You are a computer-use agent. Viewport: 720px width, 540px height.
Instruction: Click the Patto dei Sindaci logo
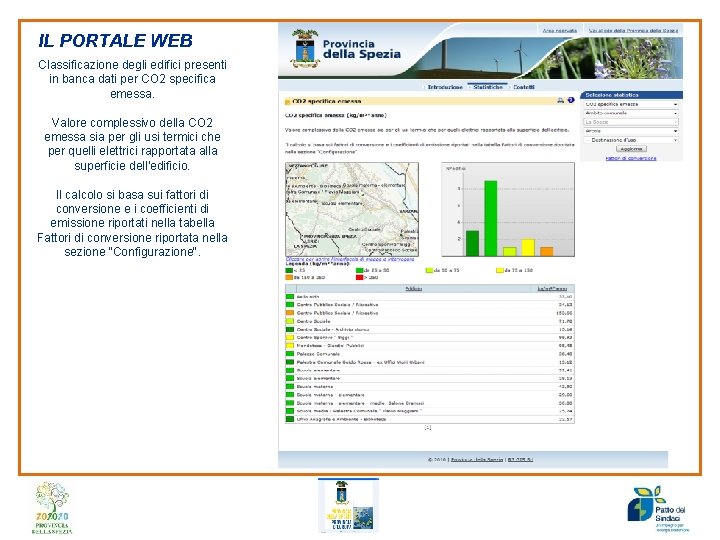[658, 509]
